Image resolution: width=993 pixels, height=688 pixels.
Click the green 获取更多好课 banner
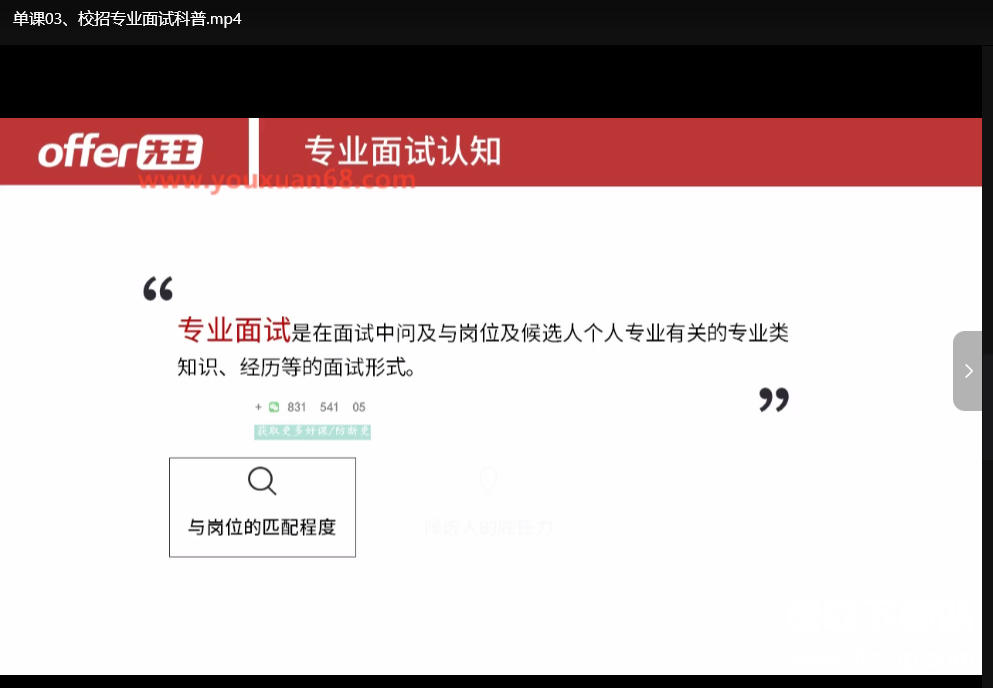tap(313, 431)
